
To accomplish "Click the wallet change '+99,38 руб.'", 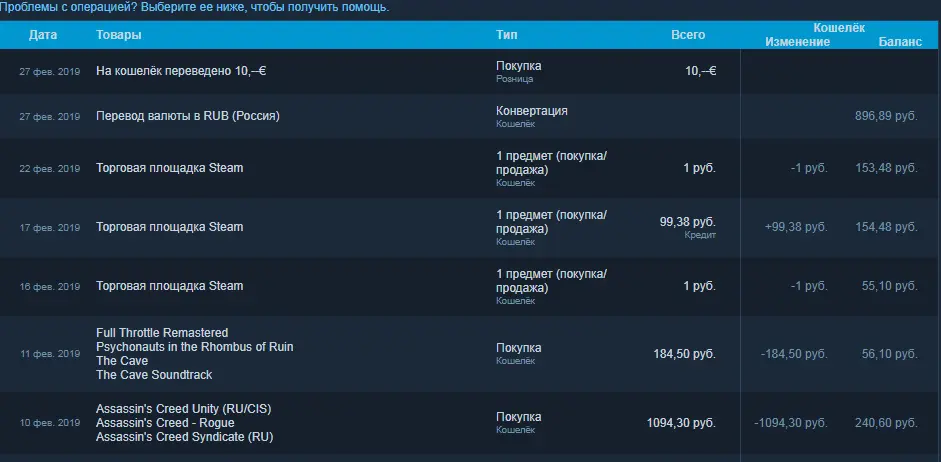I will [796, 227].
